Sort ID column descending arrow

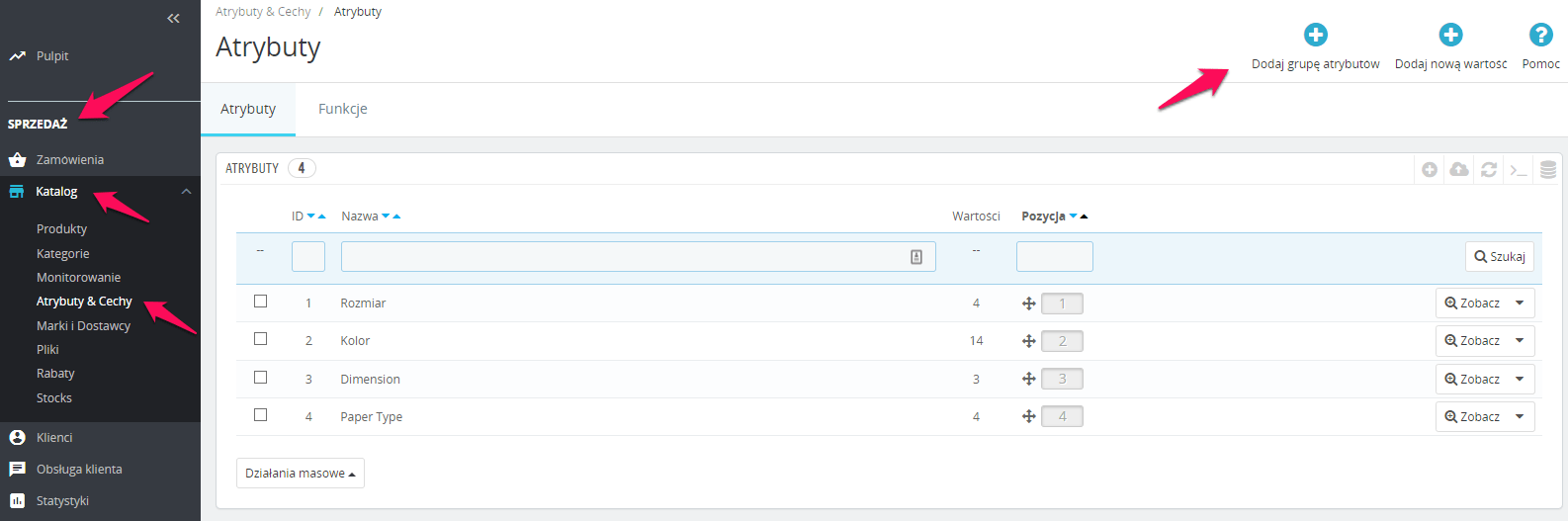pos(311,217)
